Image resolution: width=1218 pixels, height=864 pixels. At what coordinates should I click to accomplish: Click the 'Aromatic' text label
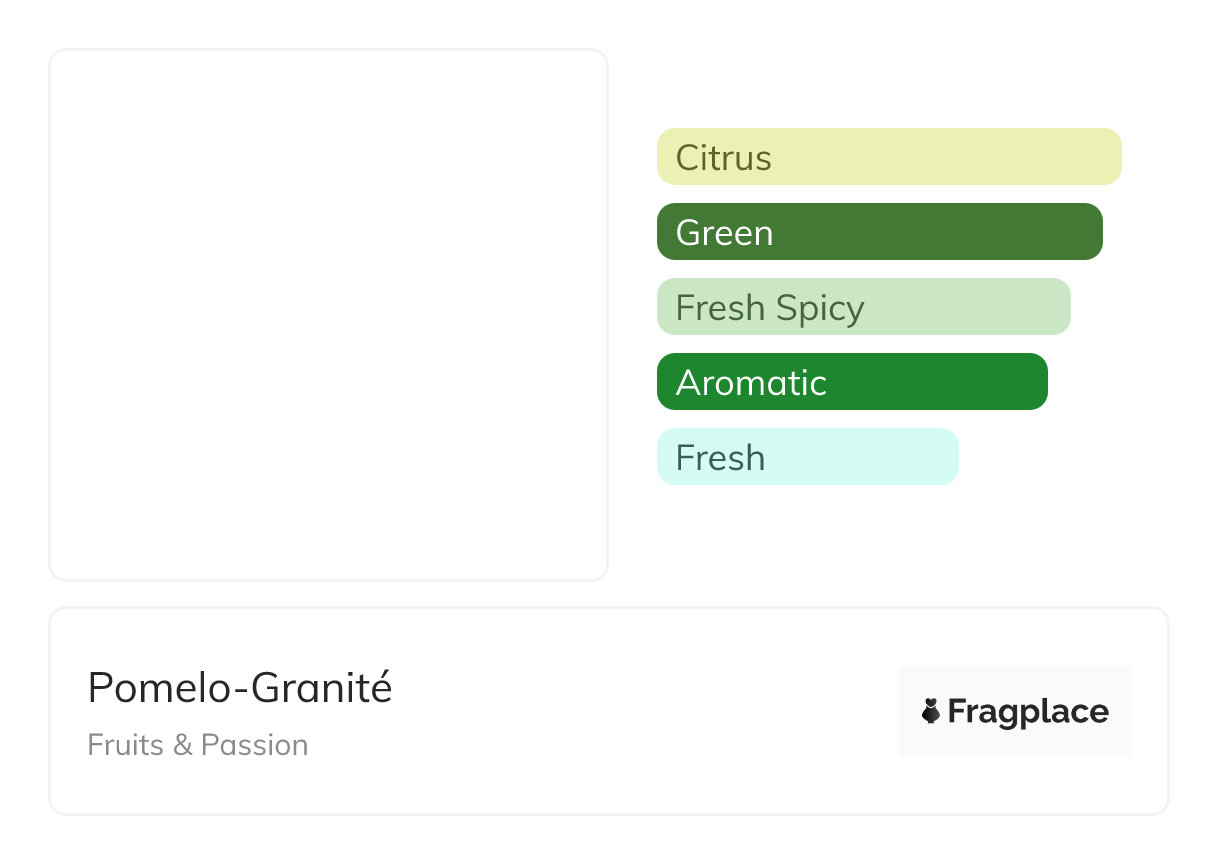click(751, 383)
